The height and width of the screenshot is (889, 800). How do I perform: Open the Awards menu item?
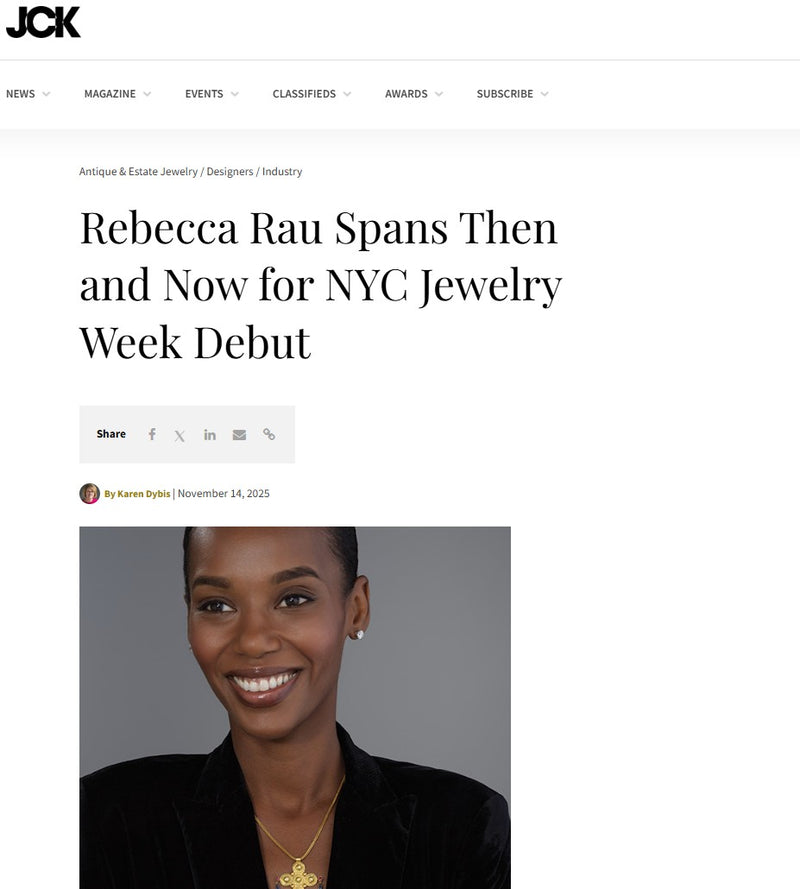coord(406,94)
